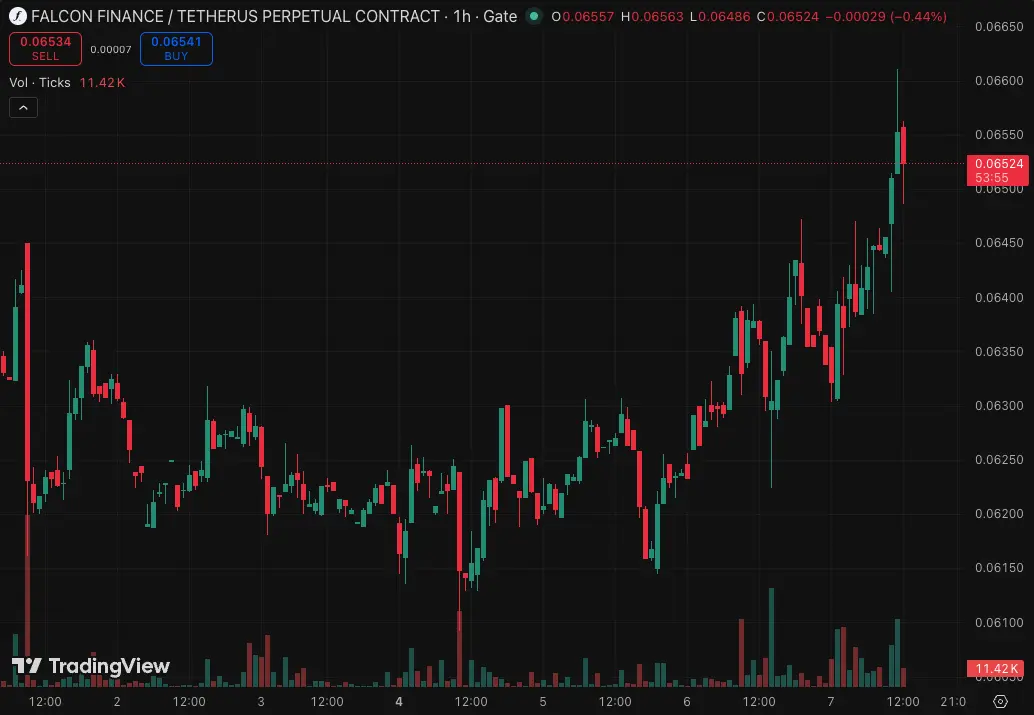Click the 0.06150 price axis label
Viewport: 1034px width, 715px height.
(999, 568)
